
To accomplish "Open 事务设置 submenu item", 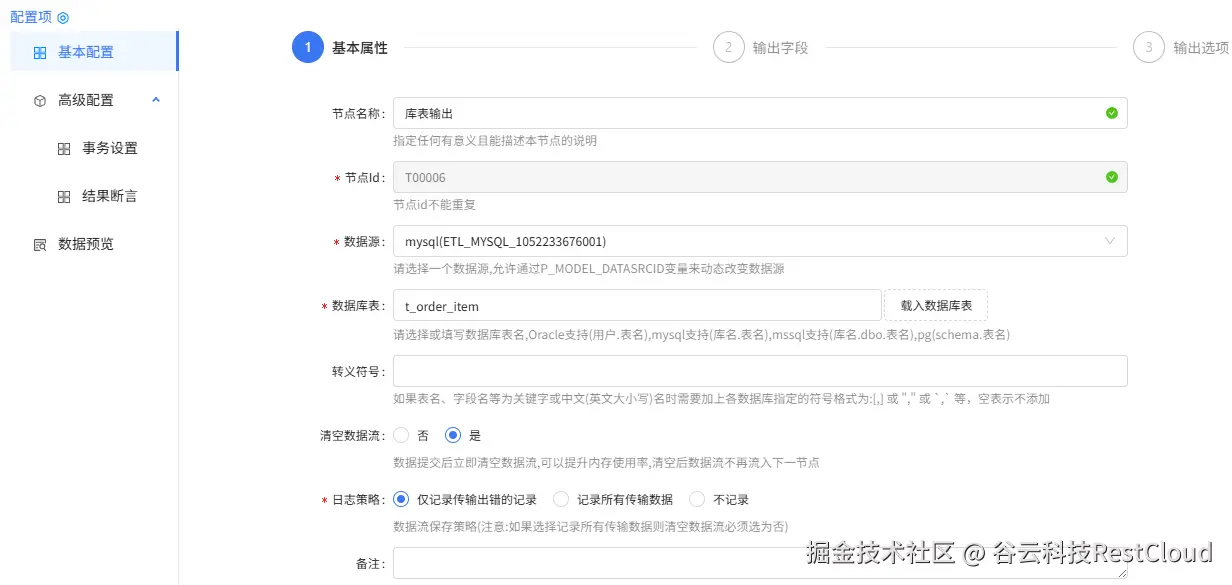I will tap(94, 148).
